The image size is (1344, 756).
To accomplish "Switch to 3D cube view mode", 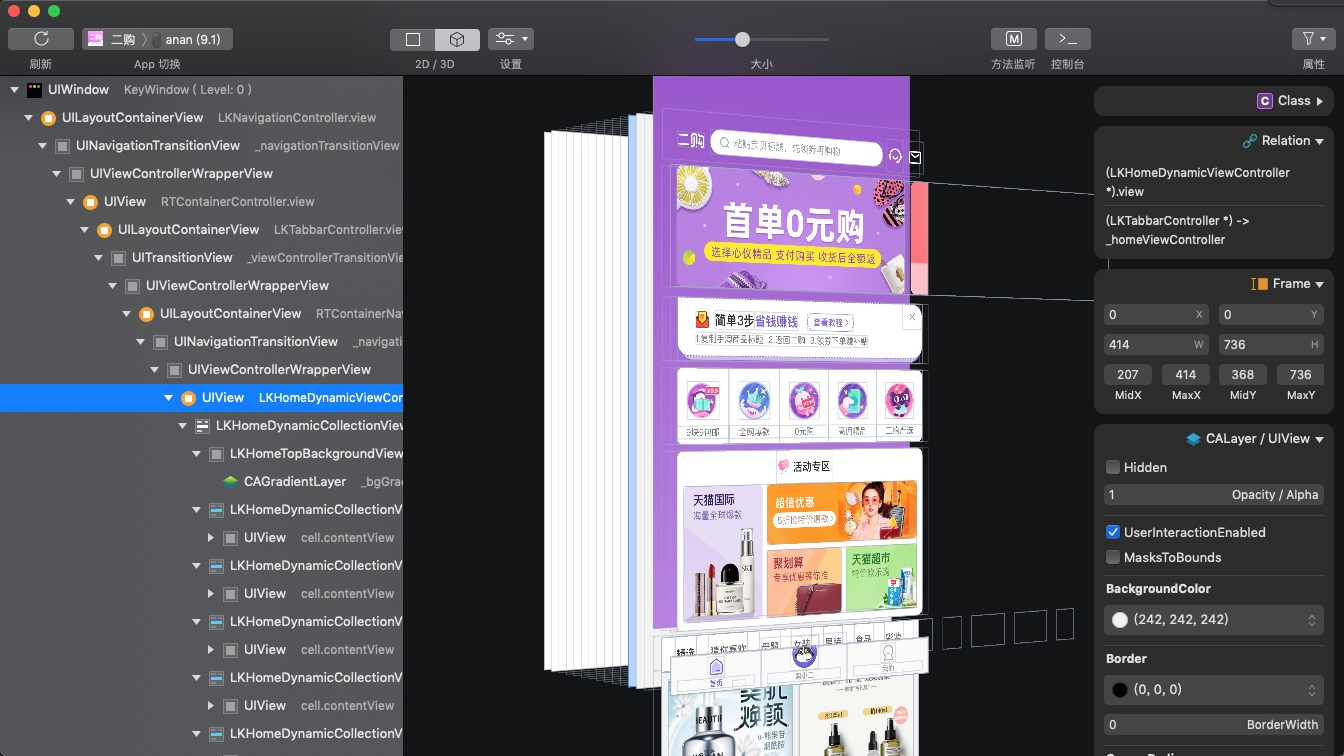I will tap(457, 39).
